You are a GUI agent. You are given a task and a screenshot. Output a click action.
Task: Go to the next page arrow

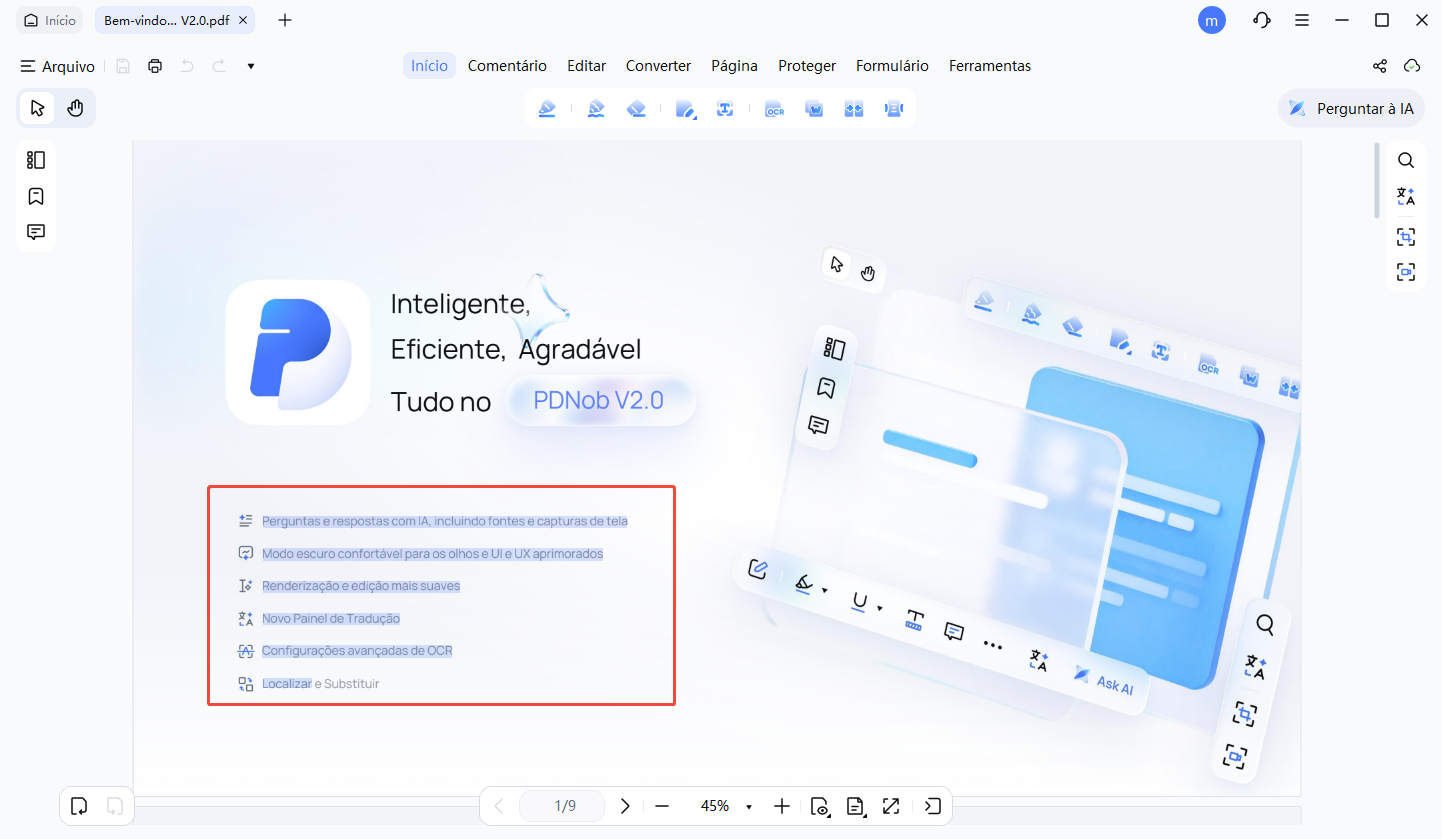click(x=625, y=806)
